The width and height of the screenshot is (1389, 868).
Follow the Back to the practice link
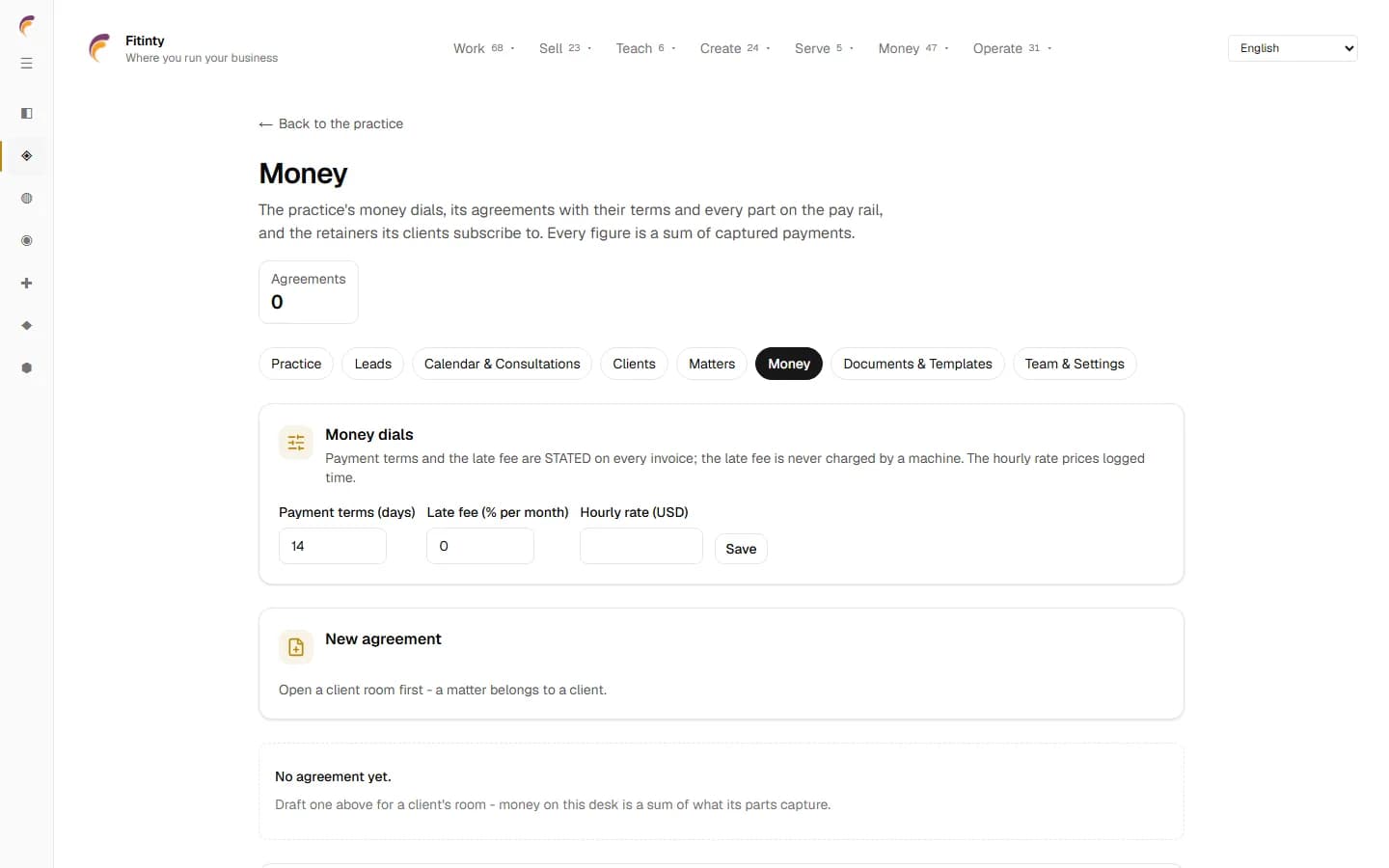coord(331,123)
